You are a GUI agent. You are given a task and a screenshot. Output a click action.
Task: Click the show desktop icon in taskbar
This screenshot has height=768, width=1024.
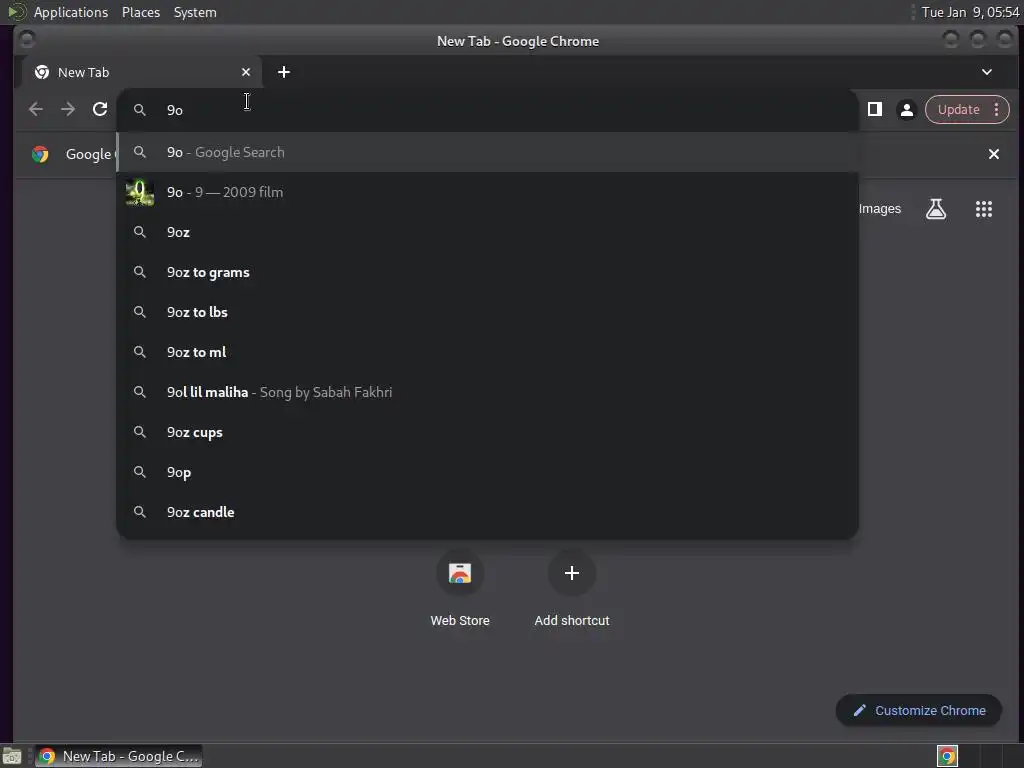12,756
